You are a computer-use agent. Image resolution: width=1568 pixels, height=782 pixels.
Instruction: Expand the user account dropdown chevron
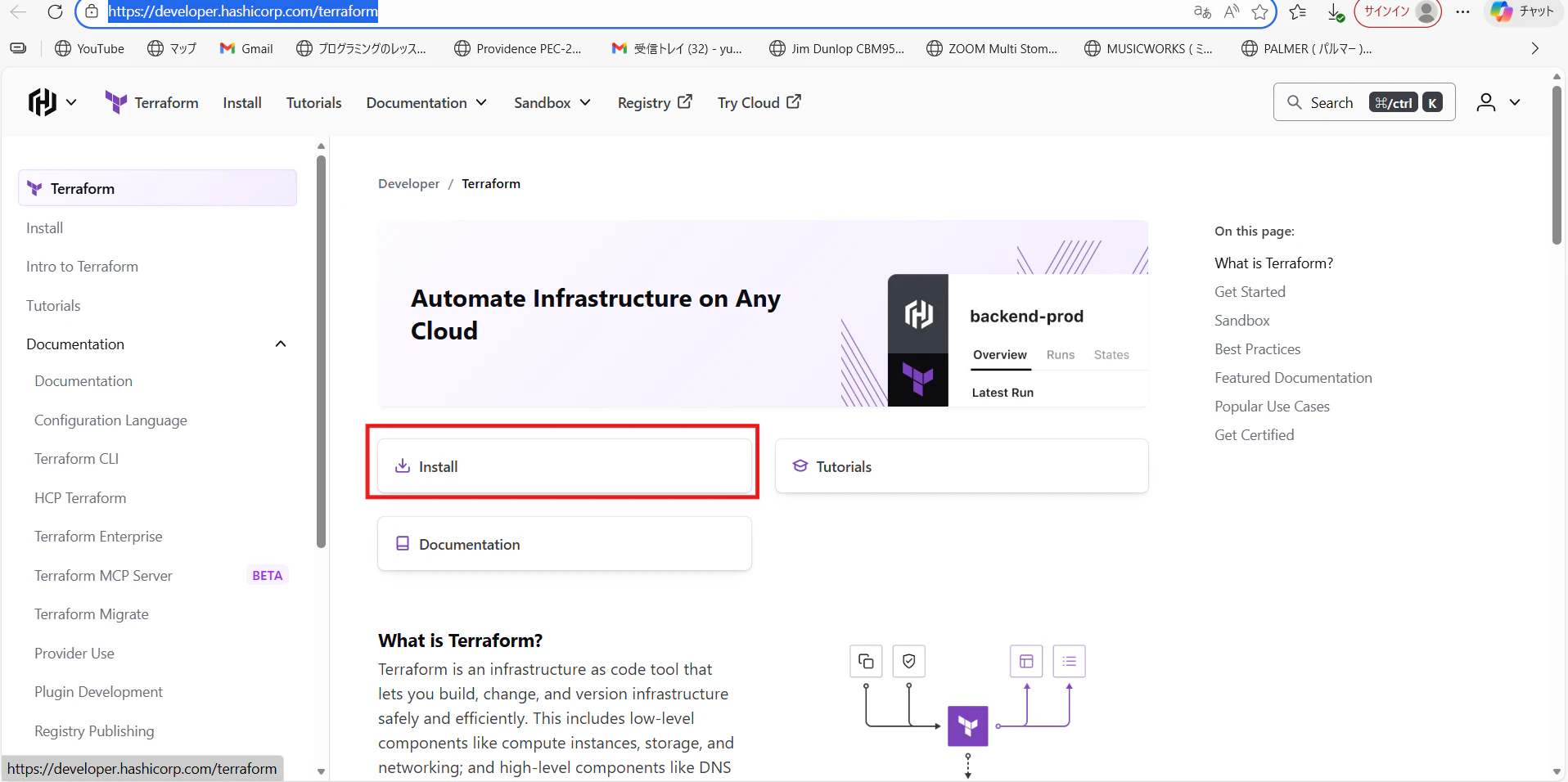coord(1515,102)
